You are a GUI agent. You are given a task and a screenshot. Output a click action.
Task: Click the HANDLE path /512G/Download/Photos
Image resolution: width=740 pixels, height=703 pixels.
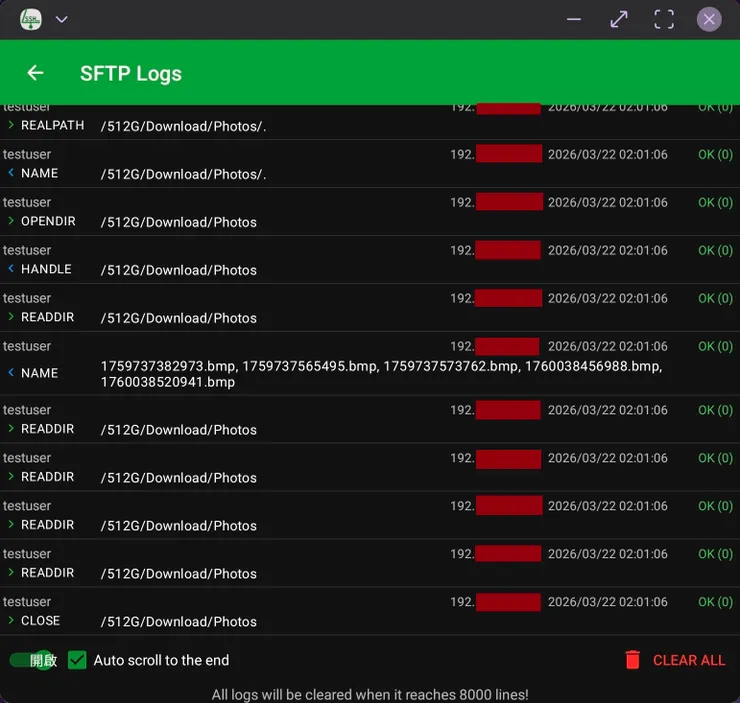178,270
